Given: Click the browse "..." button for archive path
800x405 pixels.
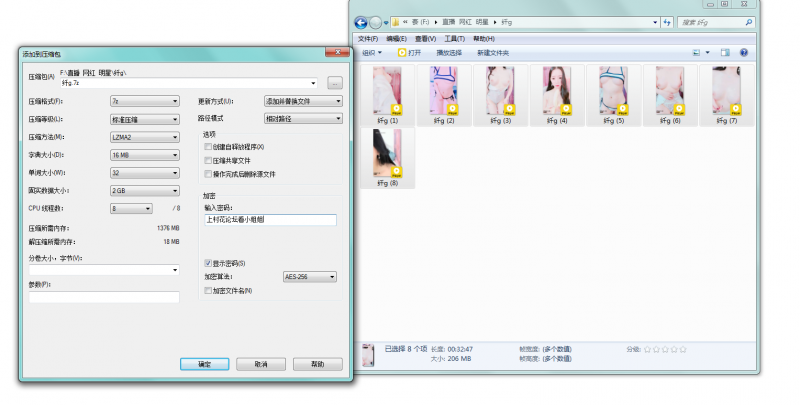Looking at the screenshot, I should (335, 83).
